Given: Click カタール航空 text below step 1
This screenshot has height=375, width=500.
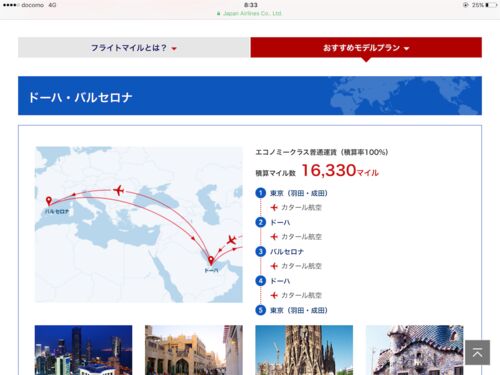Looking at the screenshot, I should click(301, 208).
